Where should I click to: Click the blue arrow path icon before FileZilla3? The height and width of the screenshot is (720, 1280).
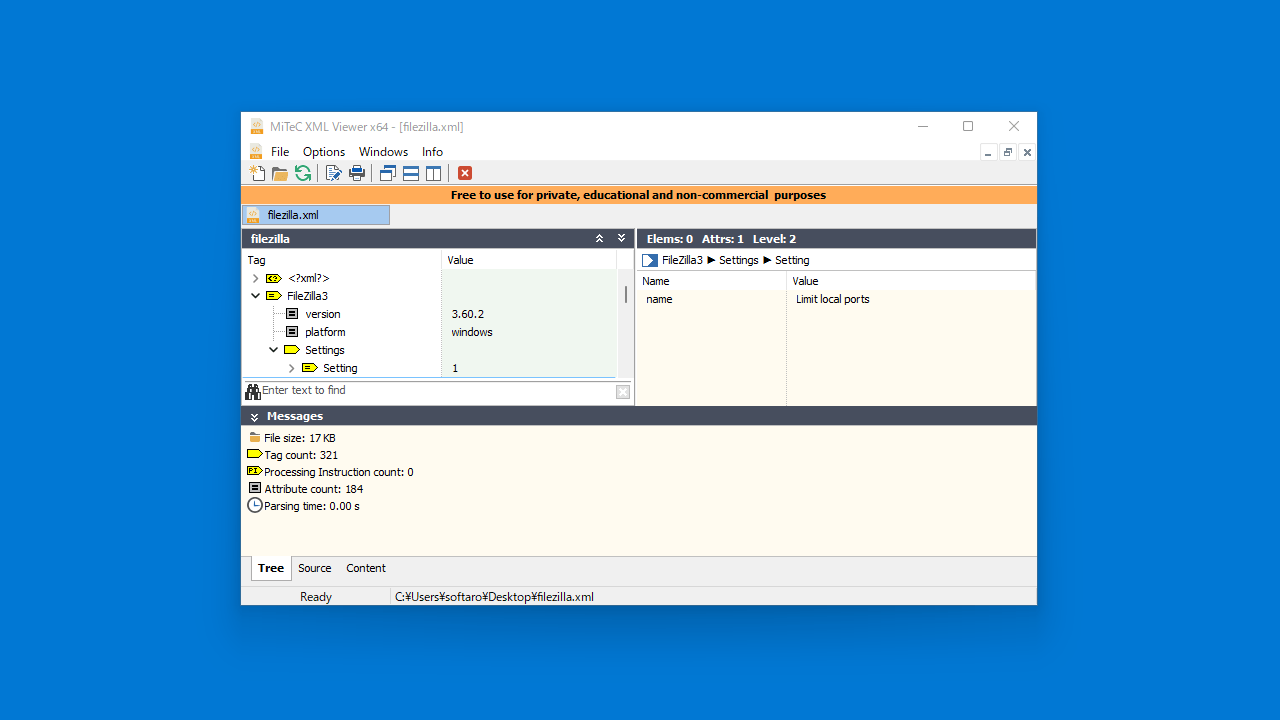point(650,260)
